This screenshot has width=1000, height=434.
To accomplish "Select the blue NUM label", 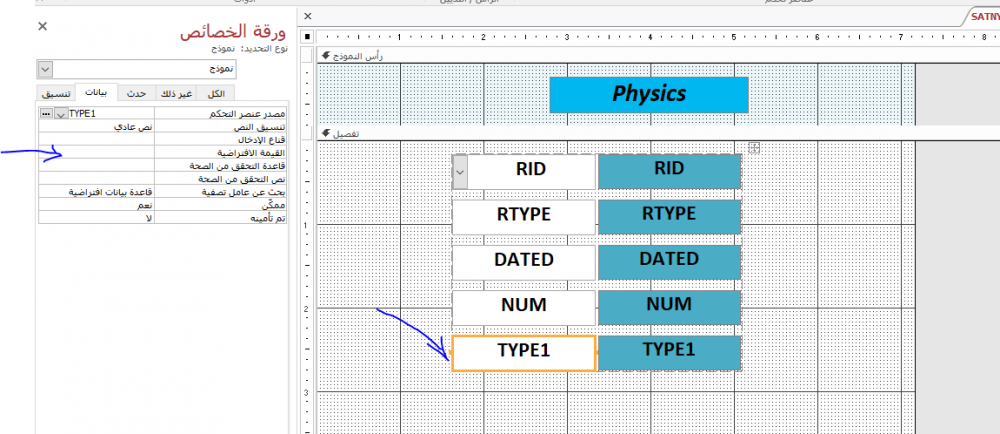I will tap(670, 307).
